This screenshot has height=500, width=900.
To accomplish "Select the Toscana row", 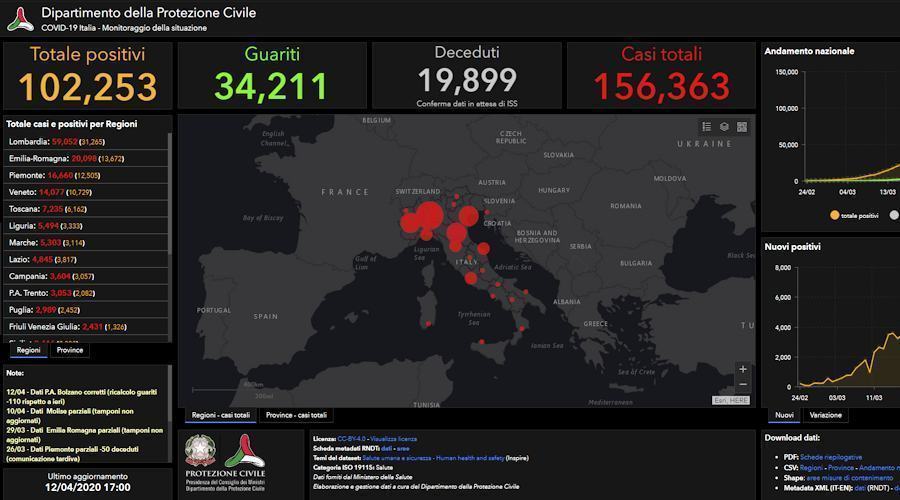I will click(86, 209).
